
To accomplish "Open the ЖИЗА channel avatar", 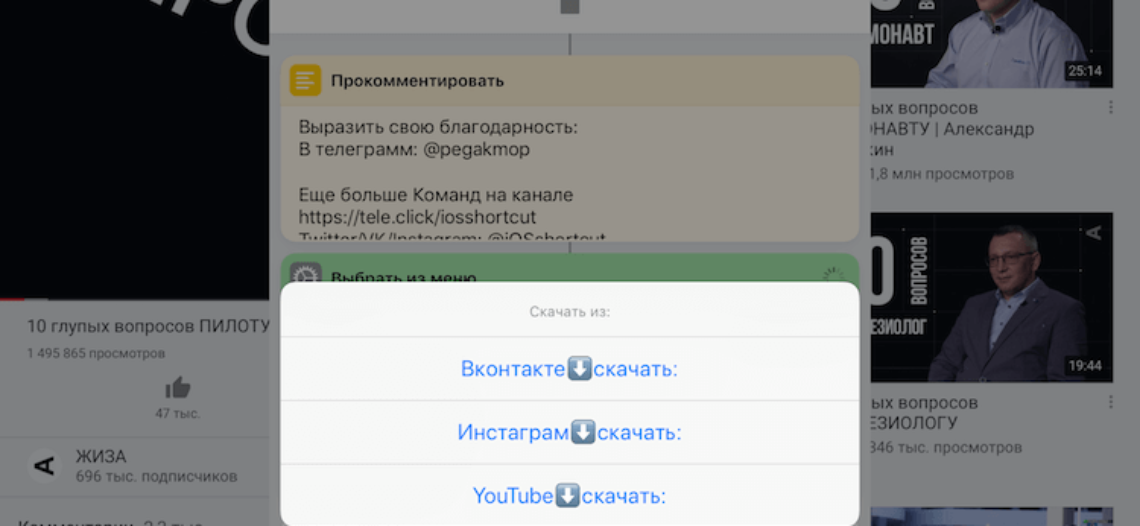I will click(x=45, y=466).
